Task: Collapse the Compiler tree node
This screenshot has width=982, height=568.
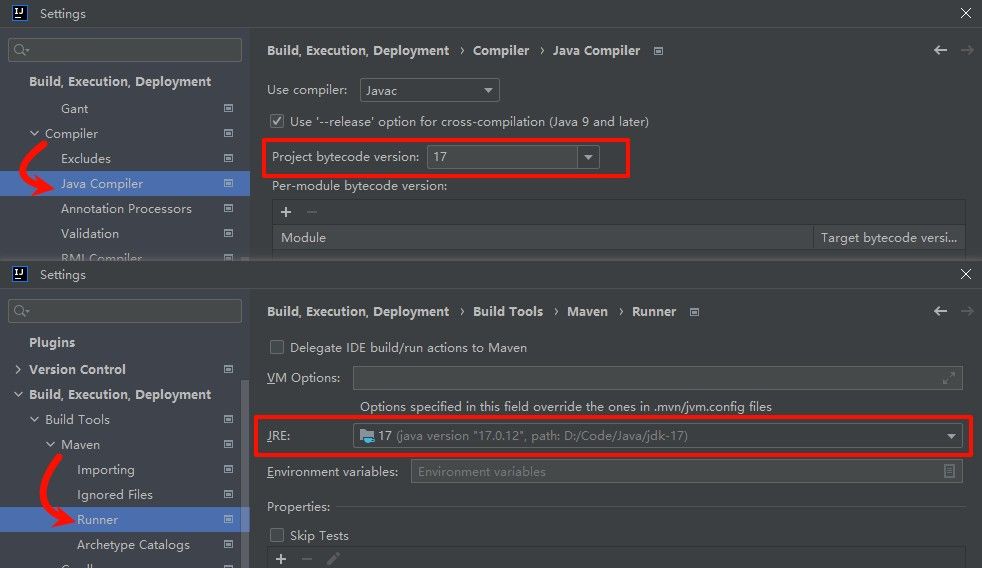Action: 34,133
